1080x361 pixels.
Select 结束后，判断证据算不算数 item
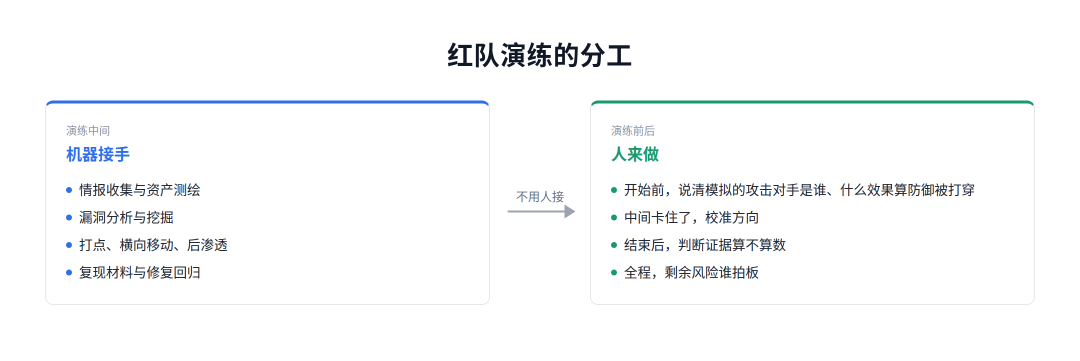coord(705,245)
